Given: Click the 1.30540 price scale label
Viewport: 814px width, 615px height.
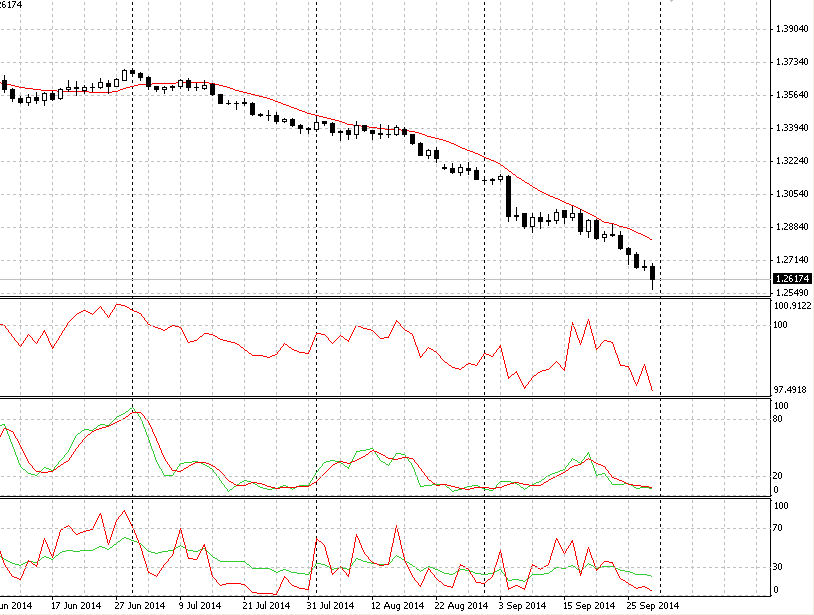Looking at the screenshot, I should point(792,194).
